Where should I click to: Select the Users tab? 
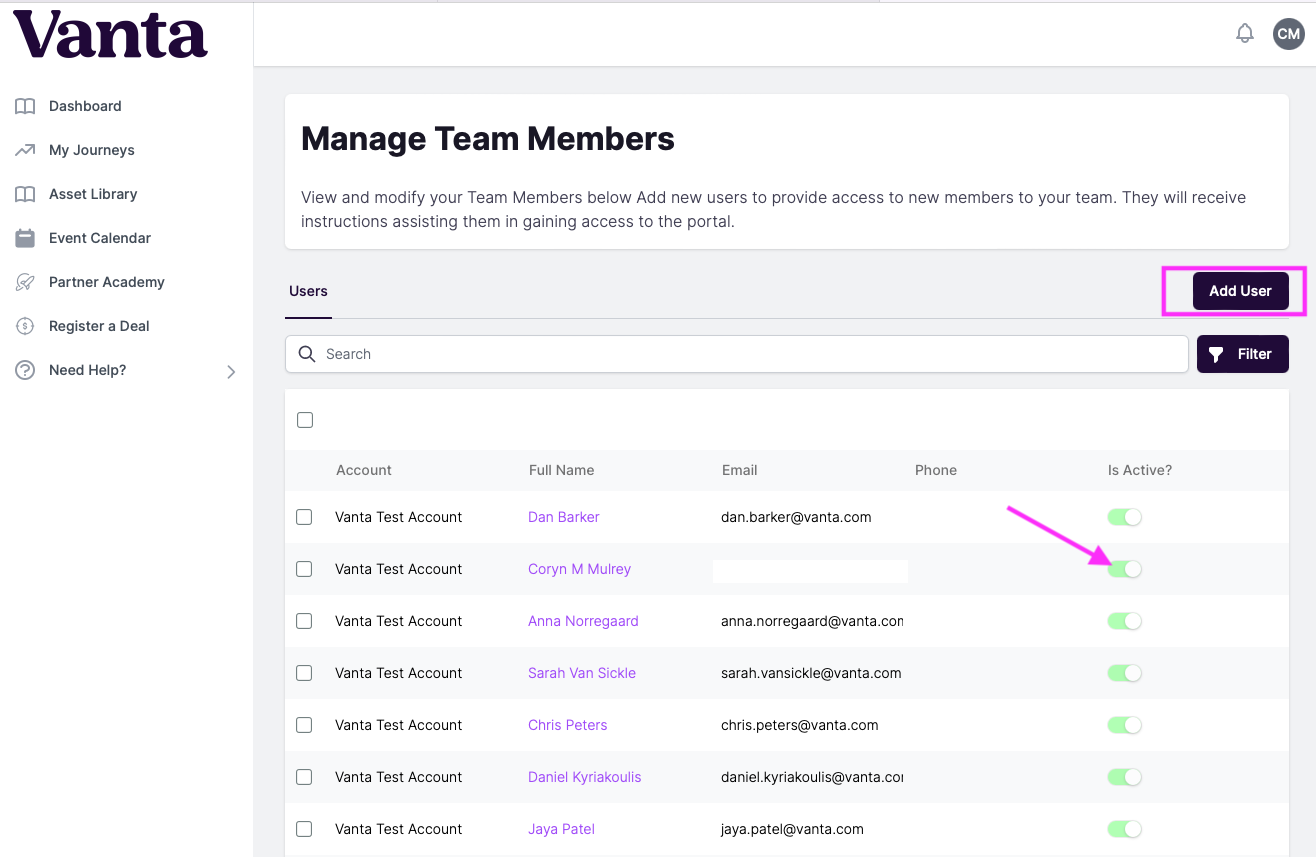[x=308, y=291]
